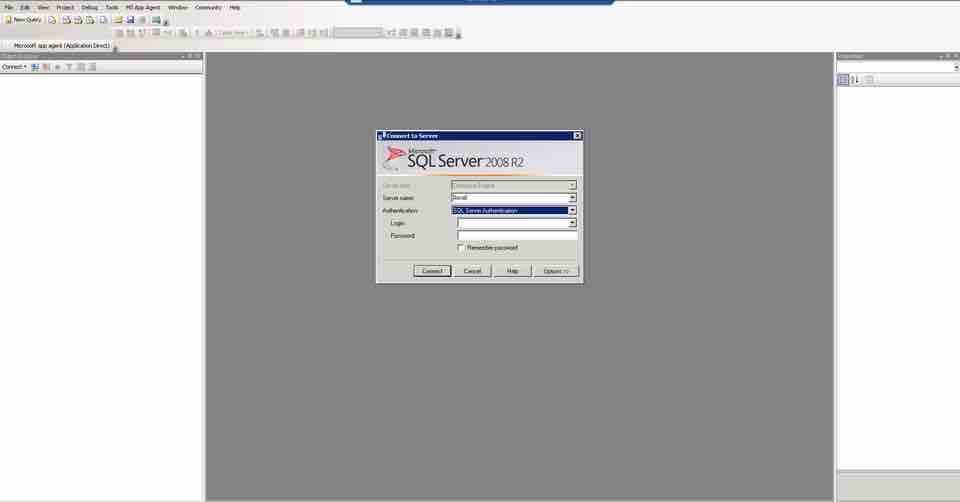The width and height of the screenshot is (960, 502).
Task: Open the Community menu
Action: [208, 7]
